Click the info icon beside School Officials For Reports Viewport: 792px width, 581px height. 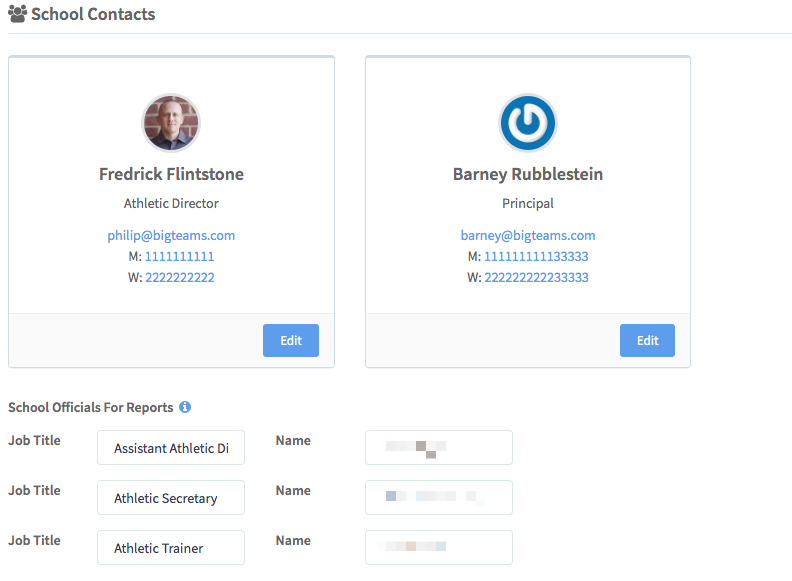185,407
